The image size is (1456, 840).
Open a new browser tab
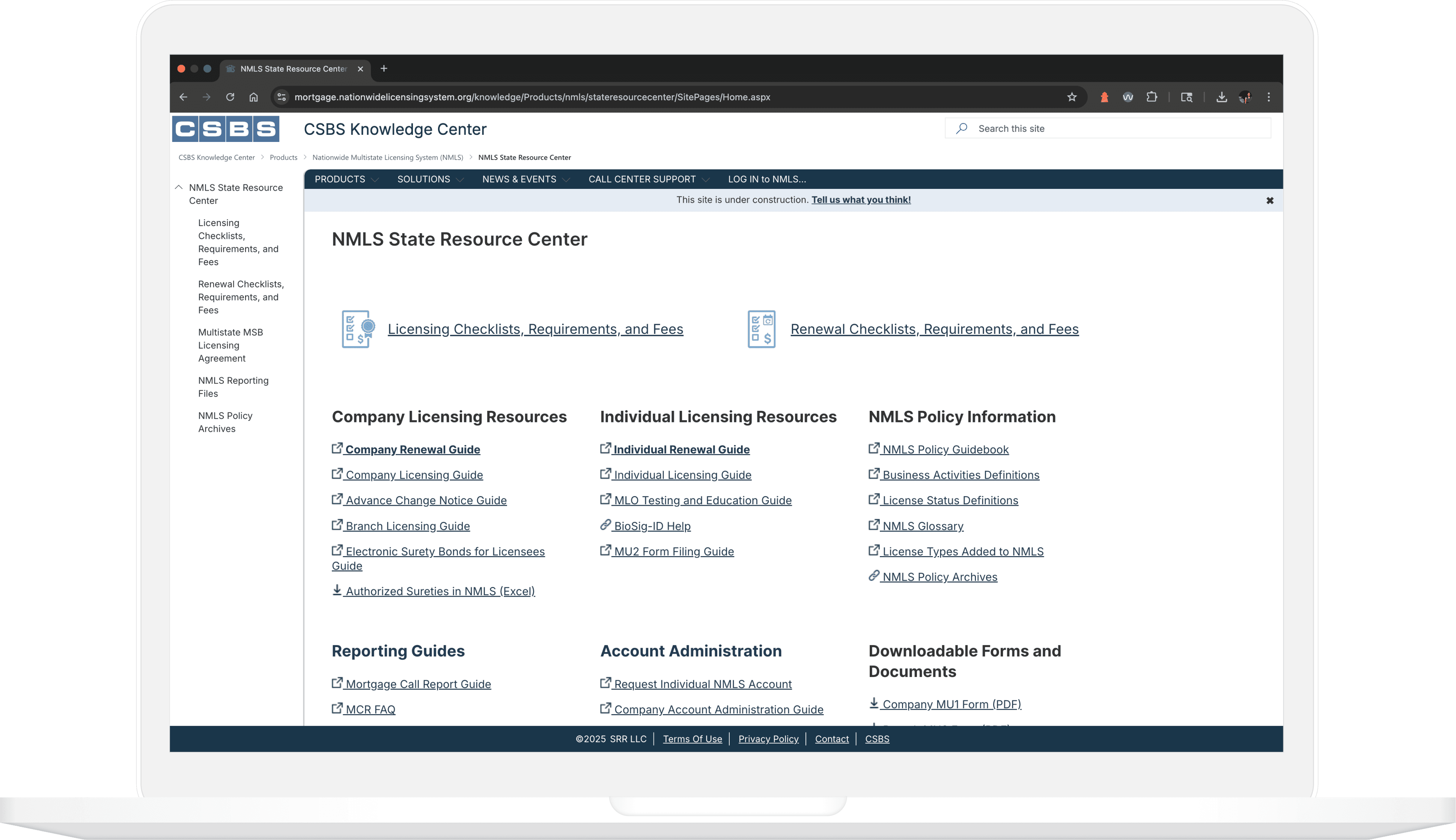click(x=384, y=69)
